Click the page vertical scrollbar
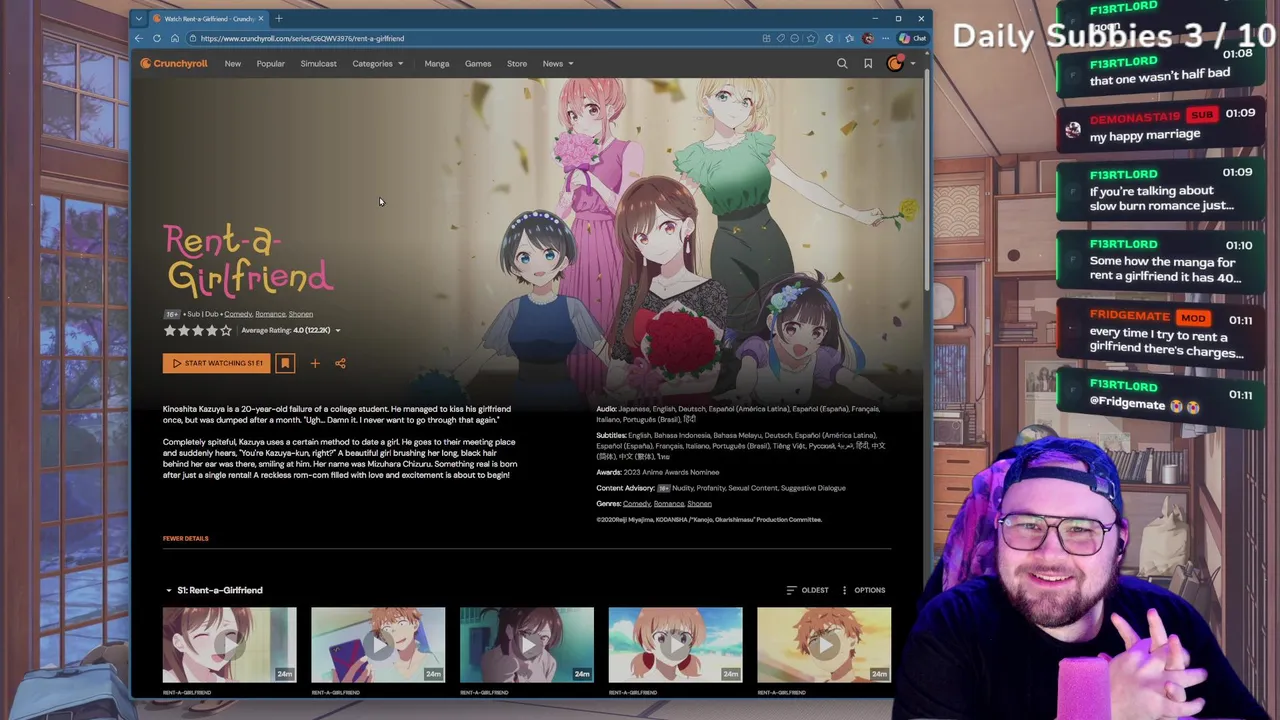This screenshot has width=1280, height=720. coord(927,180)
